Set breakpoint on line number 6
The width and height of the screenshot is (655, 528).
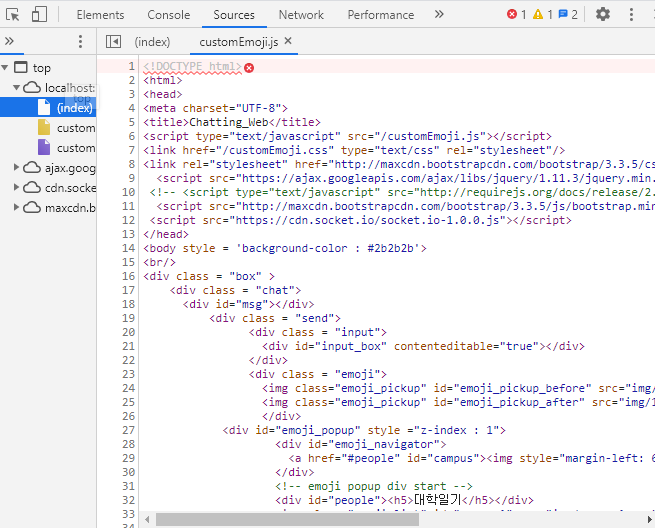[x=132, y=136]
